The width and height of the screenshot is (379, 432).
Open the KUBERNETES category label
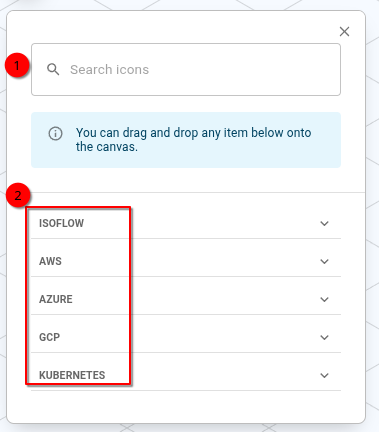pyautogui.click(x=72, y=375)
